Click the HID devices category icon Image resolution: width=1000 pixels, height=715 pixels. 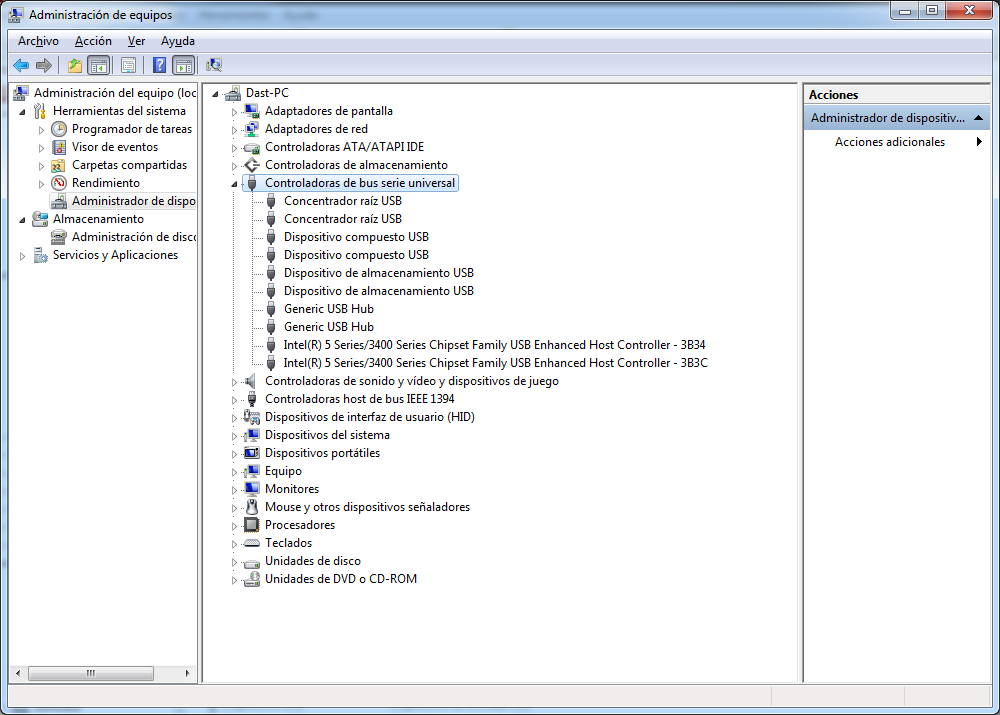pyautogui.click(x=252, y=417)
